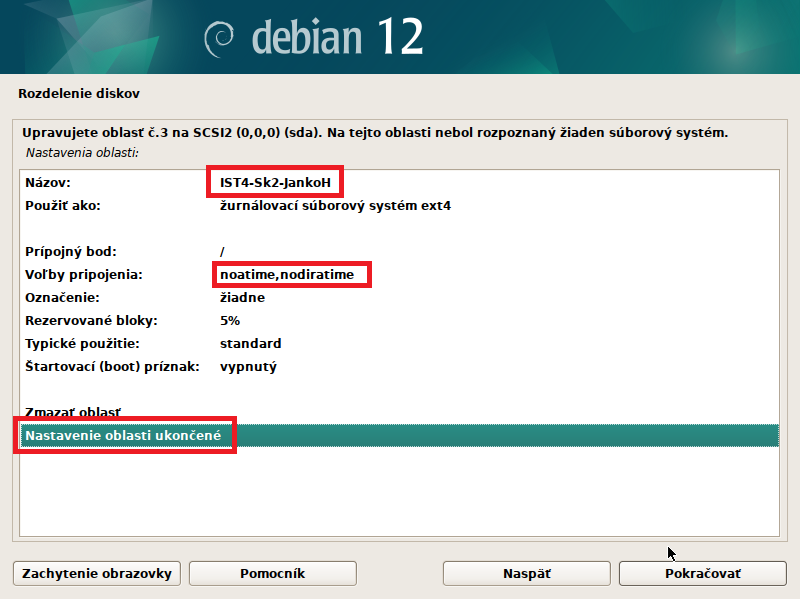800x599 pixels.
Task: Open Pomocník help
Action: click(272, 573)
